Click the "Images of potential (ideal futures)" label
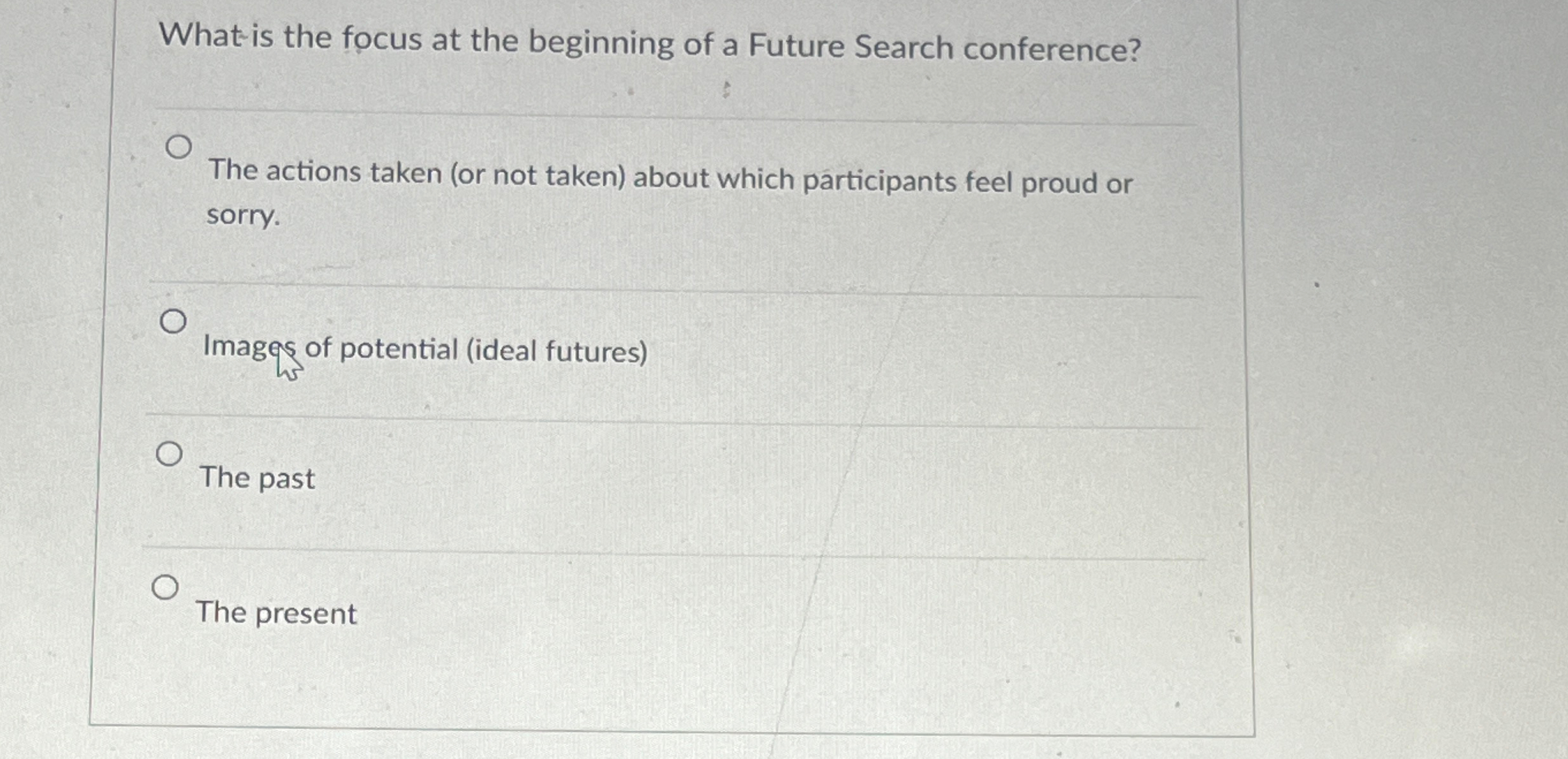 click(424, 350)
